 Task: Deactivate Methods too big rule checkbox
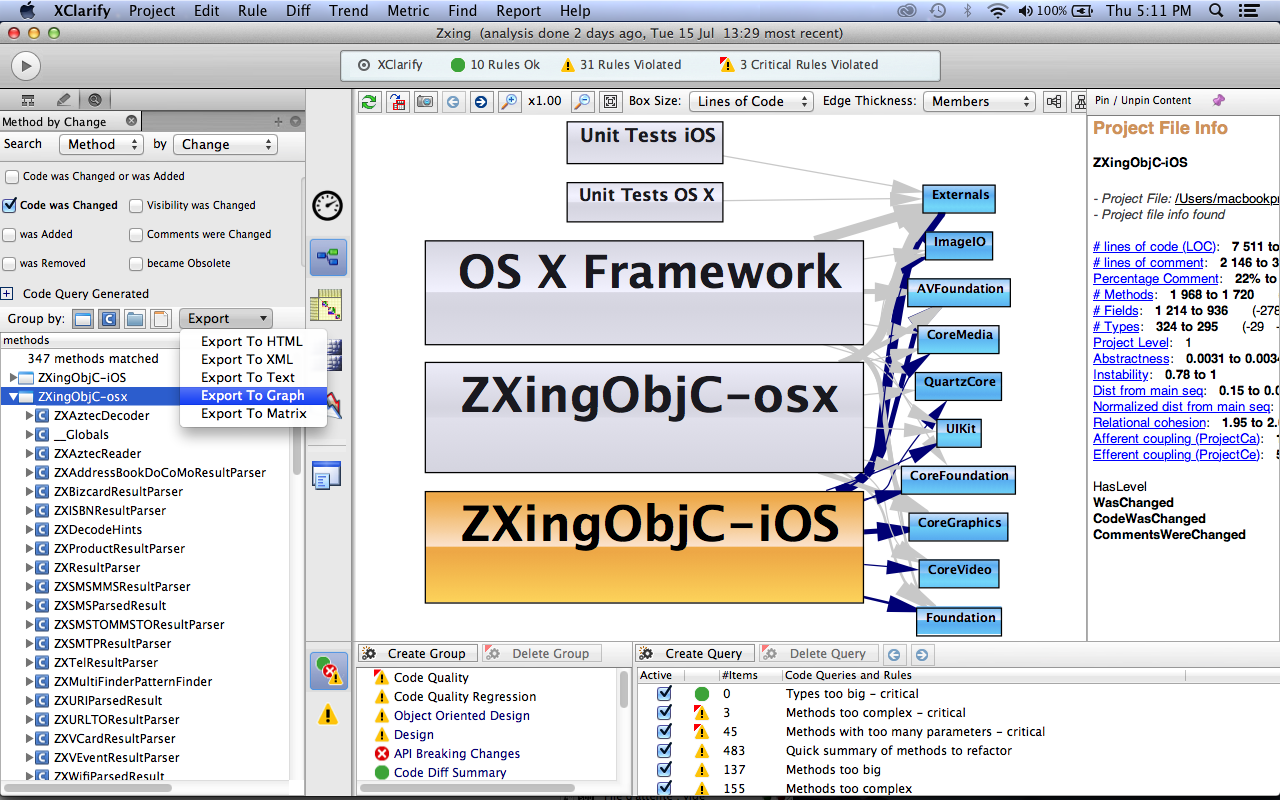664,769
